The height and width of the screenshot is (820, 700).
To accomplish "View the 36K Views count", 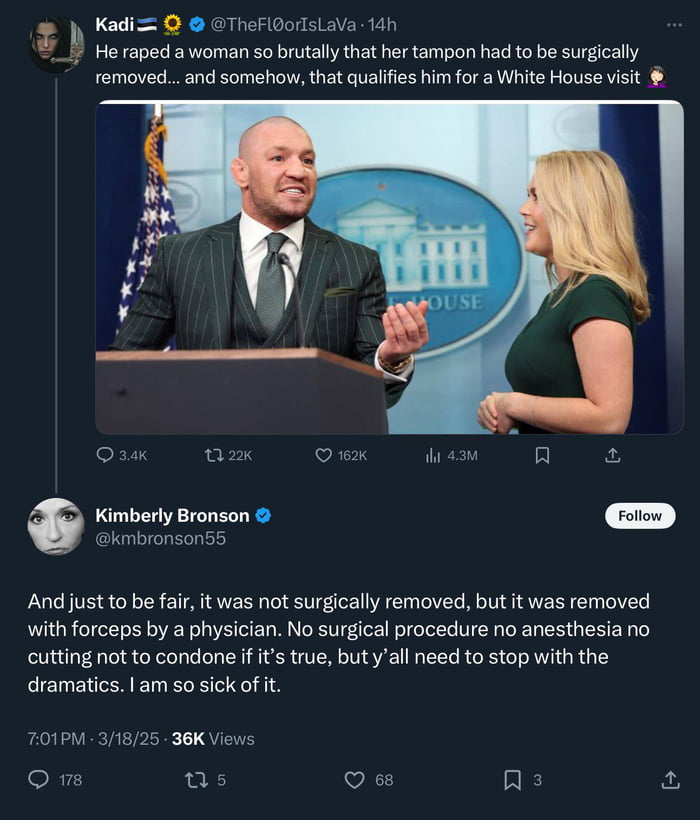I will coord(213,739).
